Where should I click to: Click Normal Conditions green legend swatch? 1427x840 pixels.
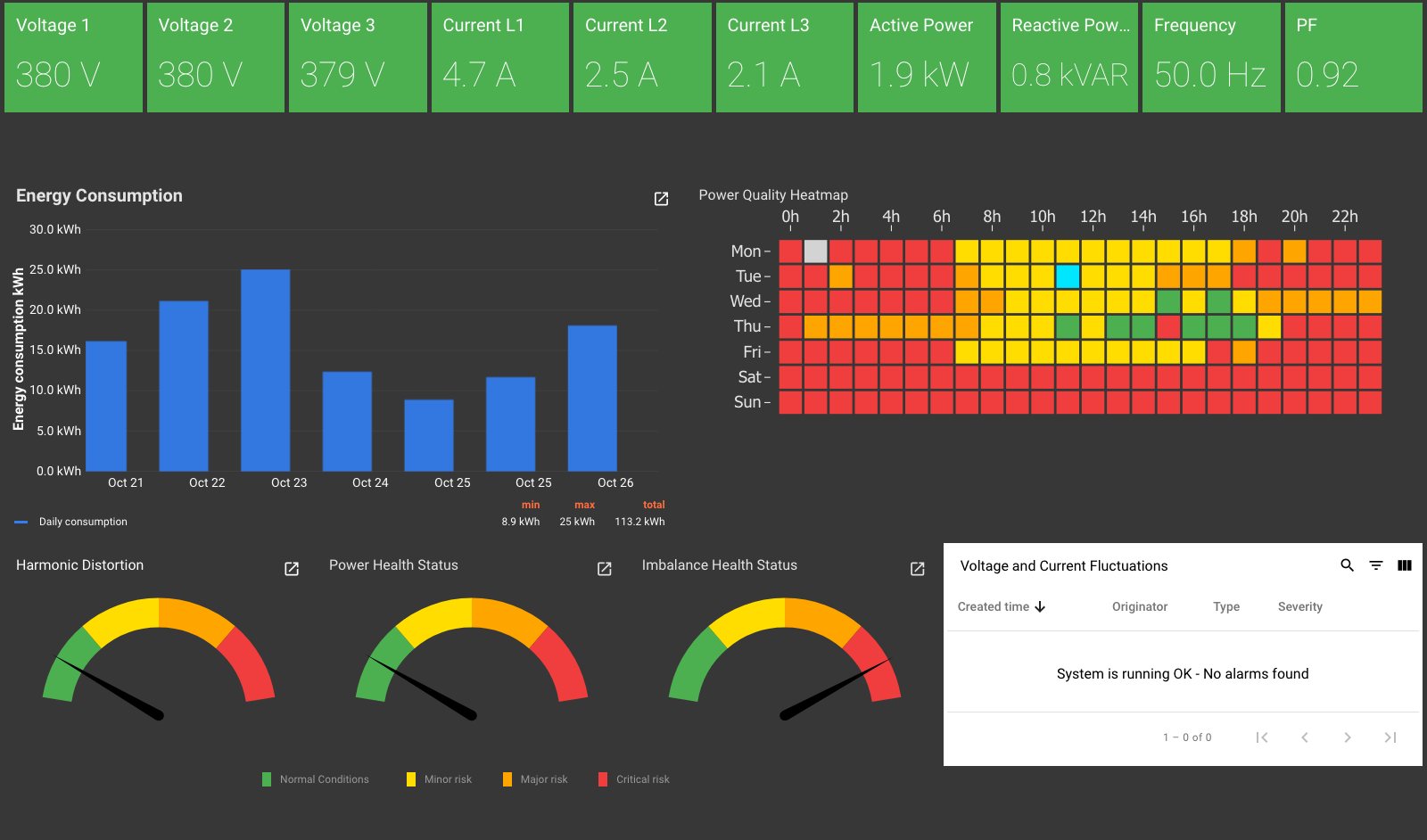click(x=267, y=779)
